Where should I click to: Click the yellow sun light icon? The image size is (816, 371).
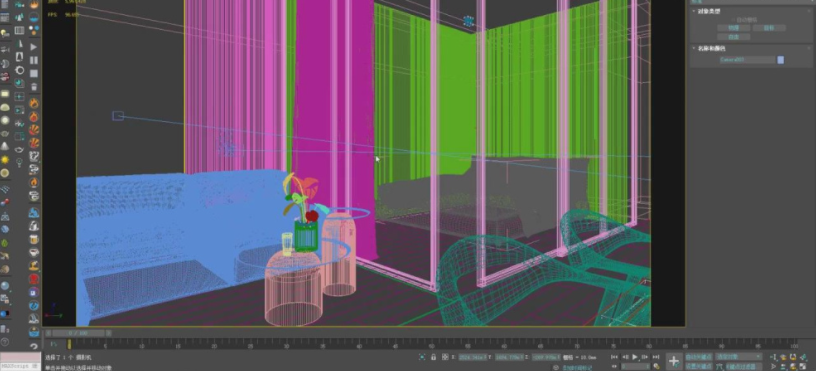click(x=5, y=159)
